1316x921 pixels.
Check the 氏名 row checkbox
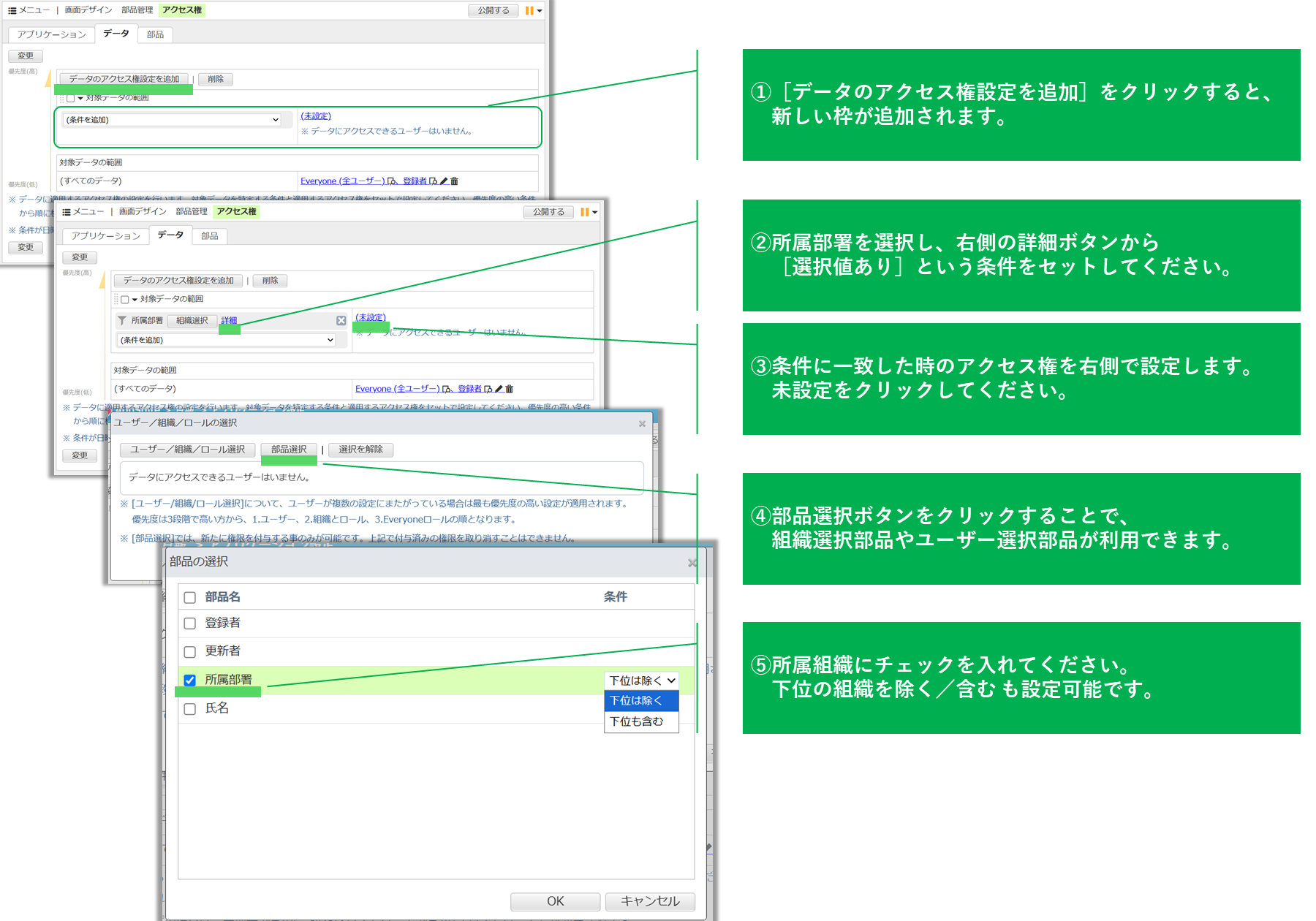(190, 708)
